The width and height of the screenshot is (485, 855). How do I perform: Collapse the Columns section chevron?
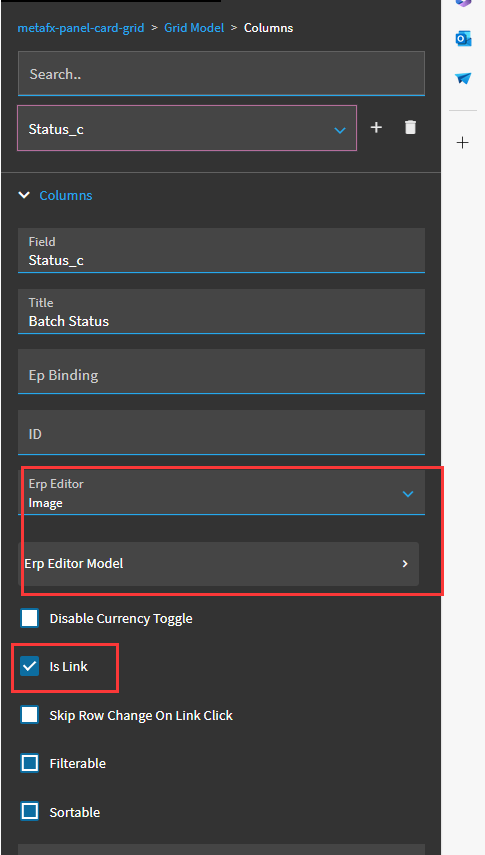tap(24, 195)
